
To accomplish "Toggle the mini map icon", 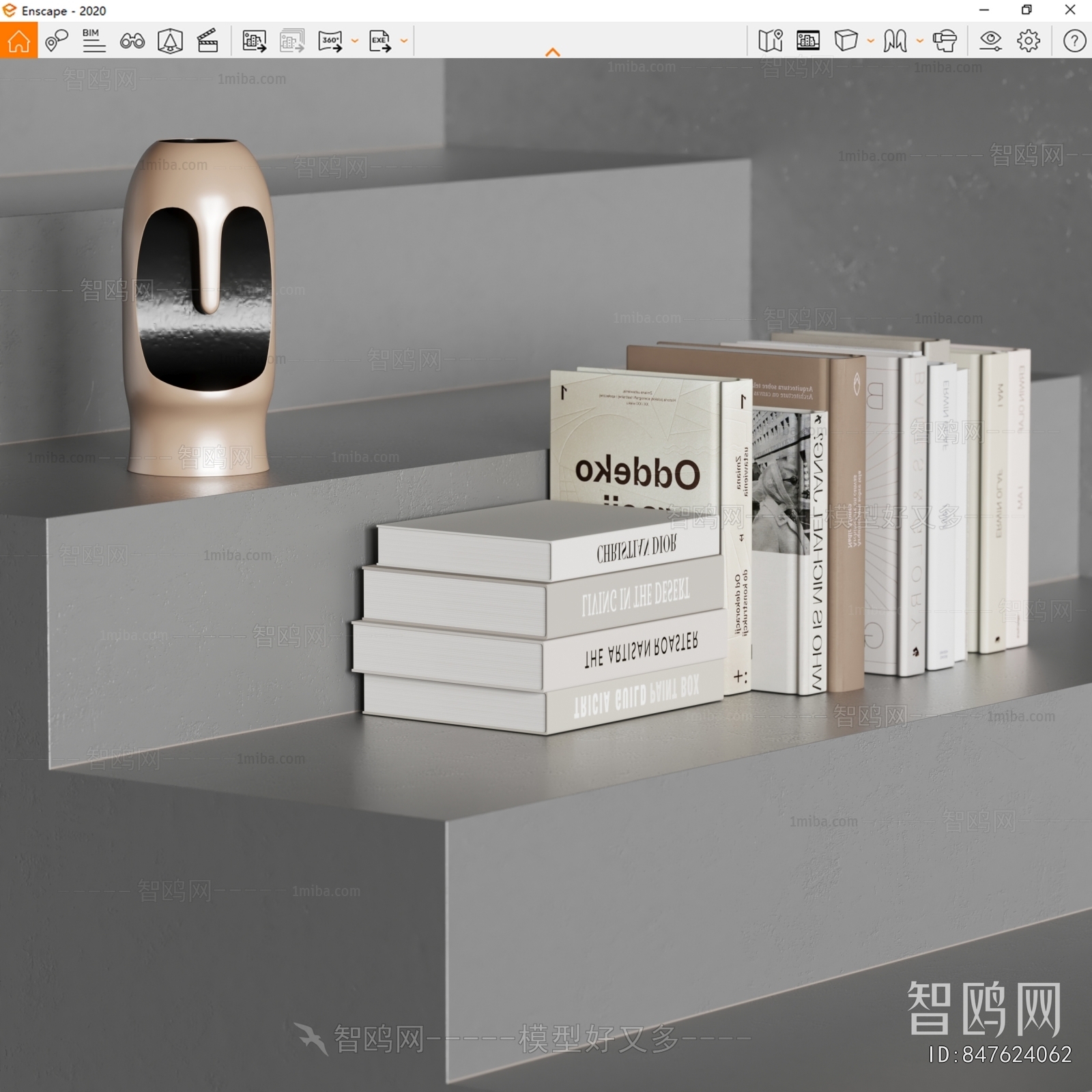I will (771, 41).
